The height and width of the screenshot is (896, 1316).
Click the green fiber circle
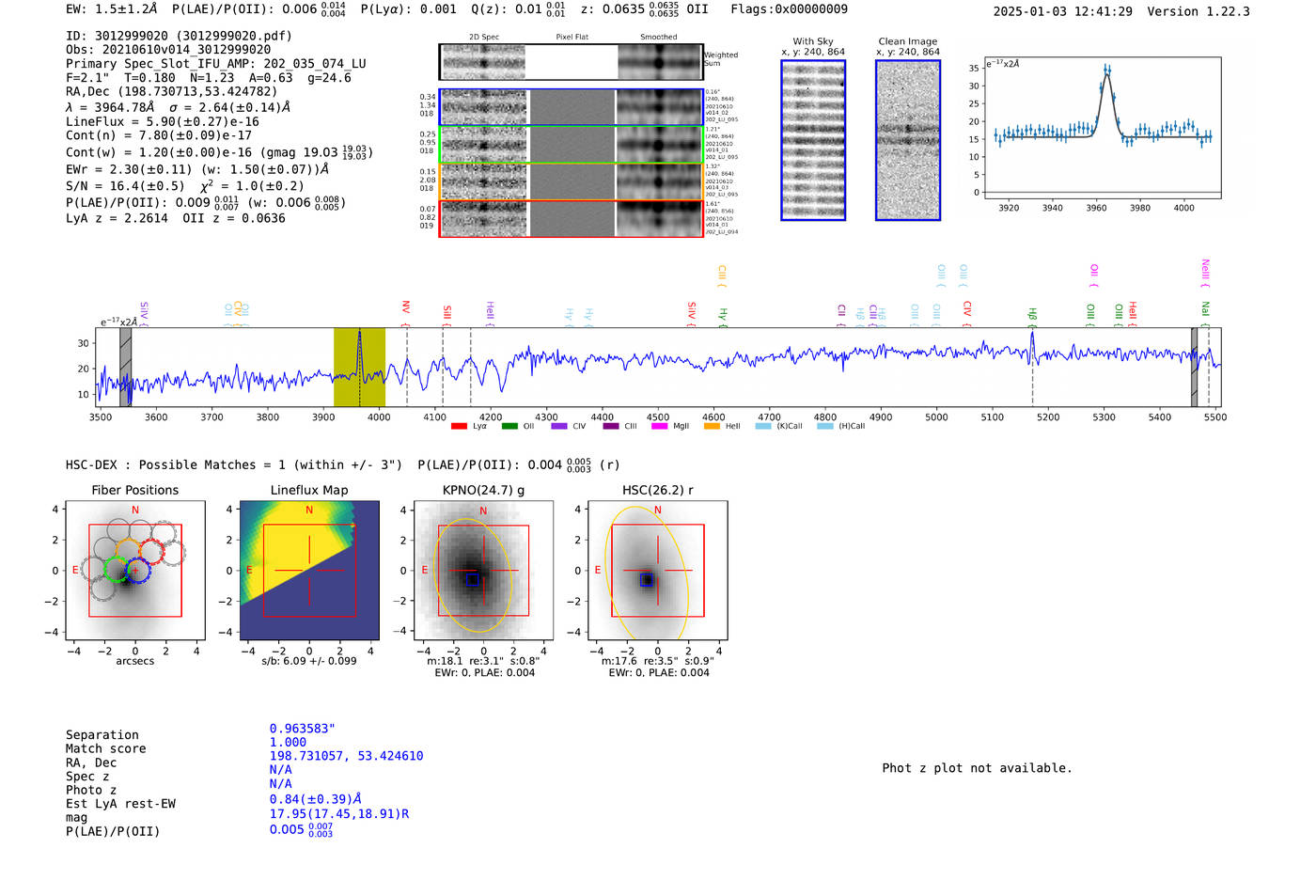point(116,570)
